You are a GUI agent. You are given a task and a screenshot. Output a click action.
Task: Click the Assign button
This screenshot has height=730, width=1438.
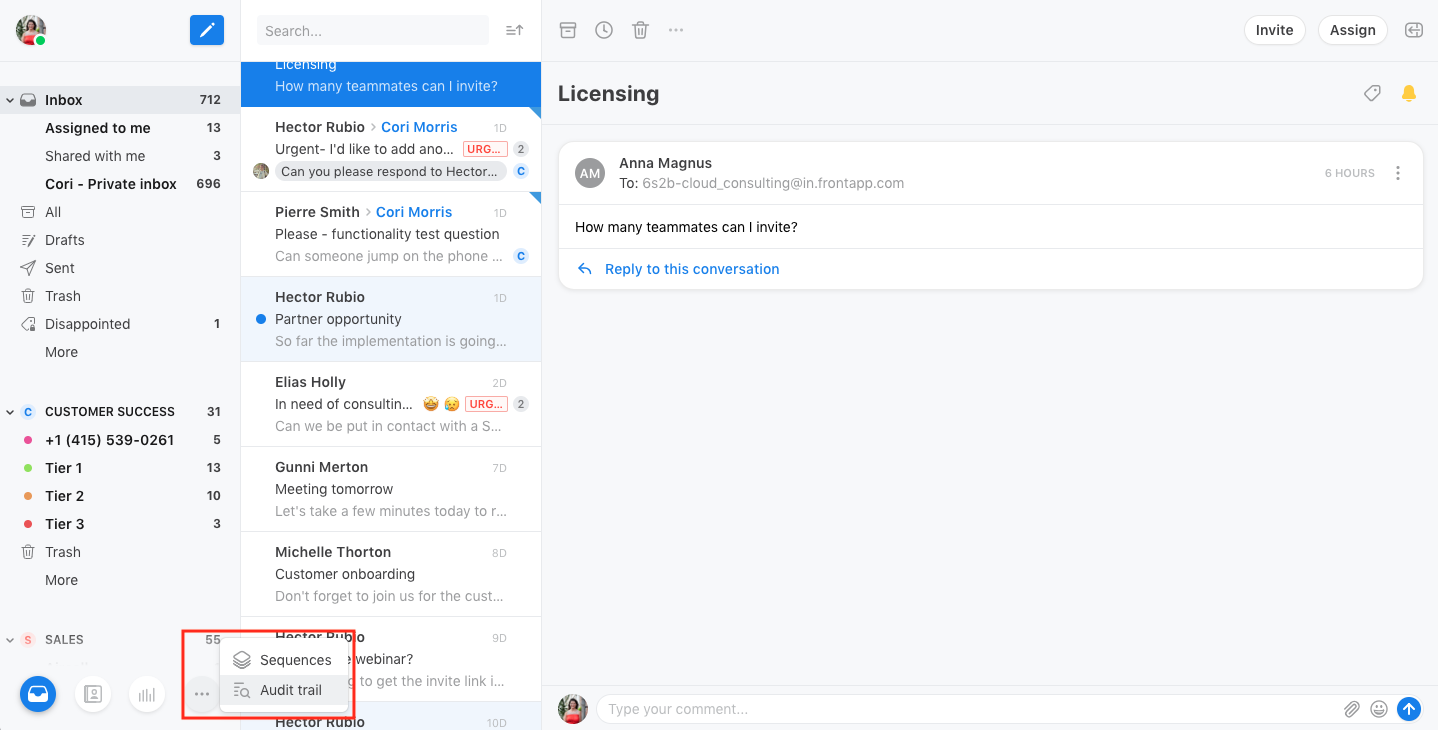[x=1353, y=30]
